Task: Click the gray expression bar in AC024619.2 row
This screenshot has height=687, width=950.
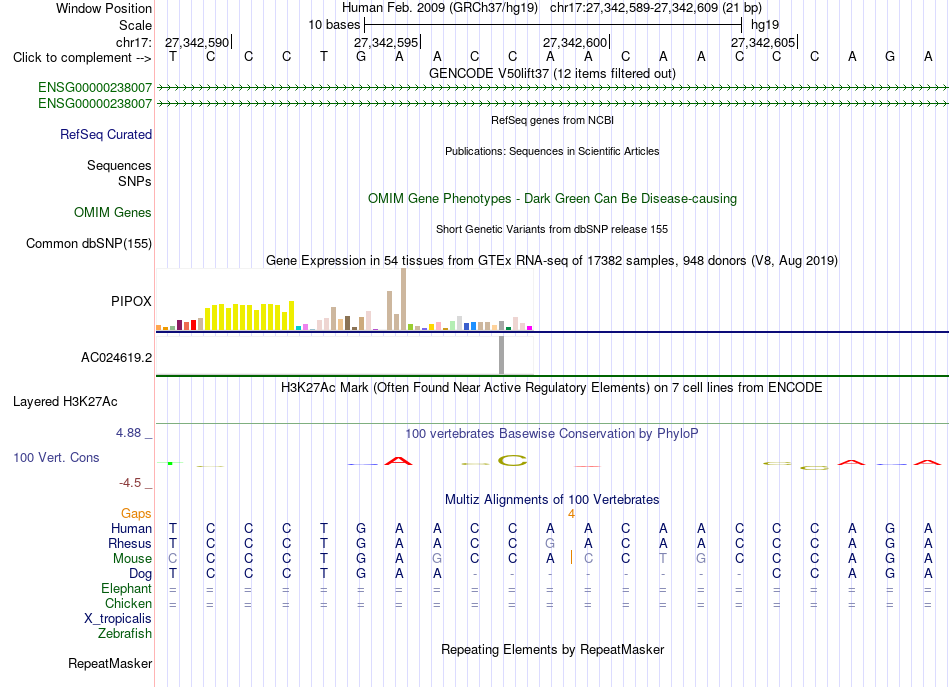Action: (501, 355)
